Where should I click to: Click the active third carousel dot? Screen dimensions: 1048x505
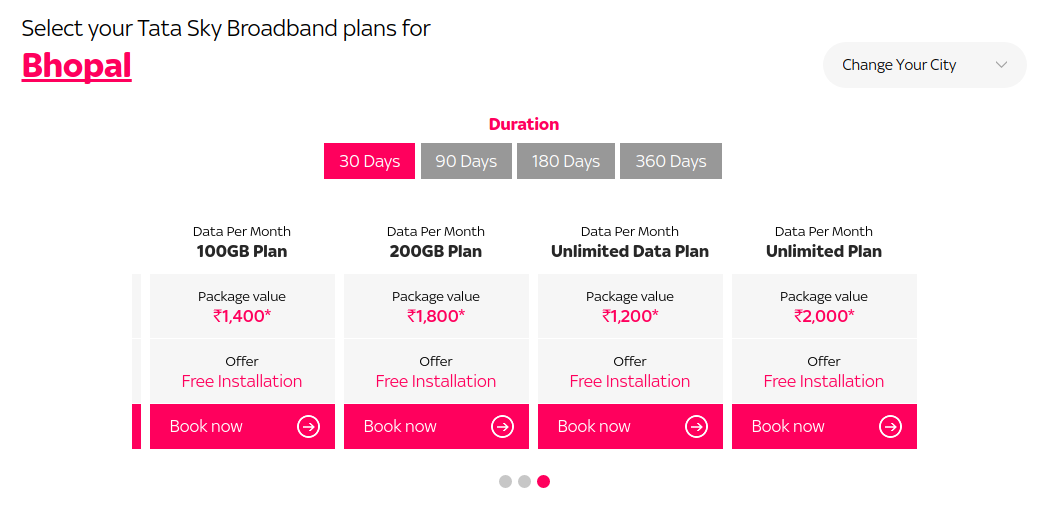coord(543,481)
